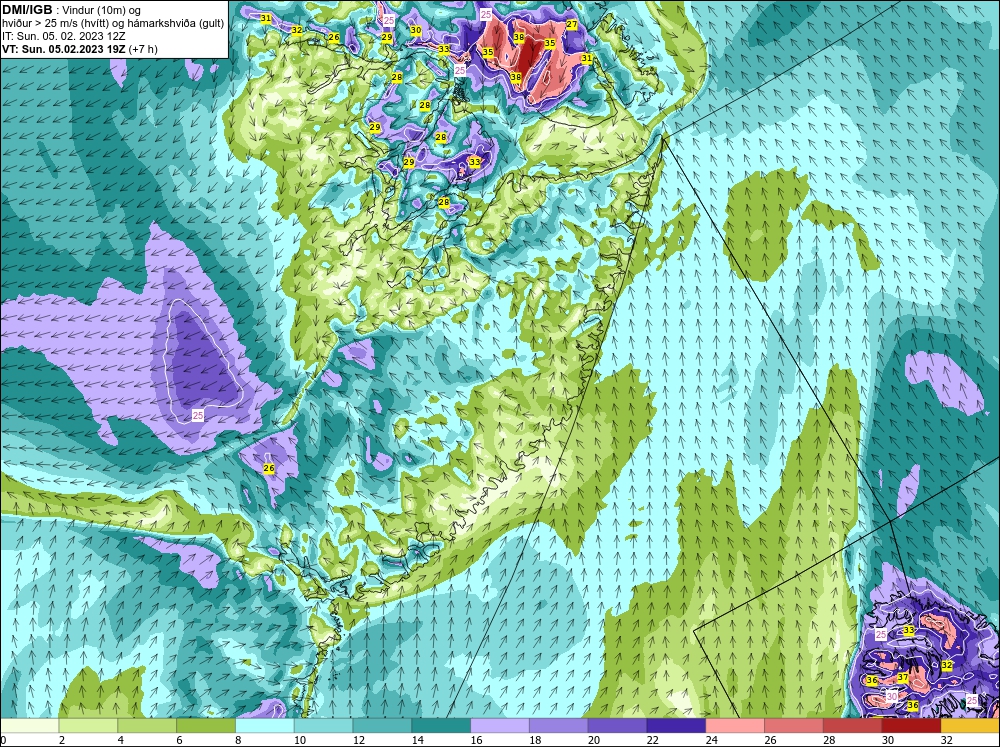Click the 14–16 m/s legend color swatch

tap(441, 726)
